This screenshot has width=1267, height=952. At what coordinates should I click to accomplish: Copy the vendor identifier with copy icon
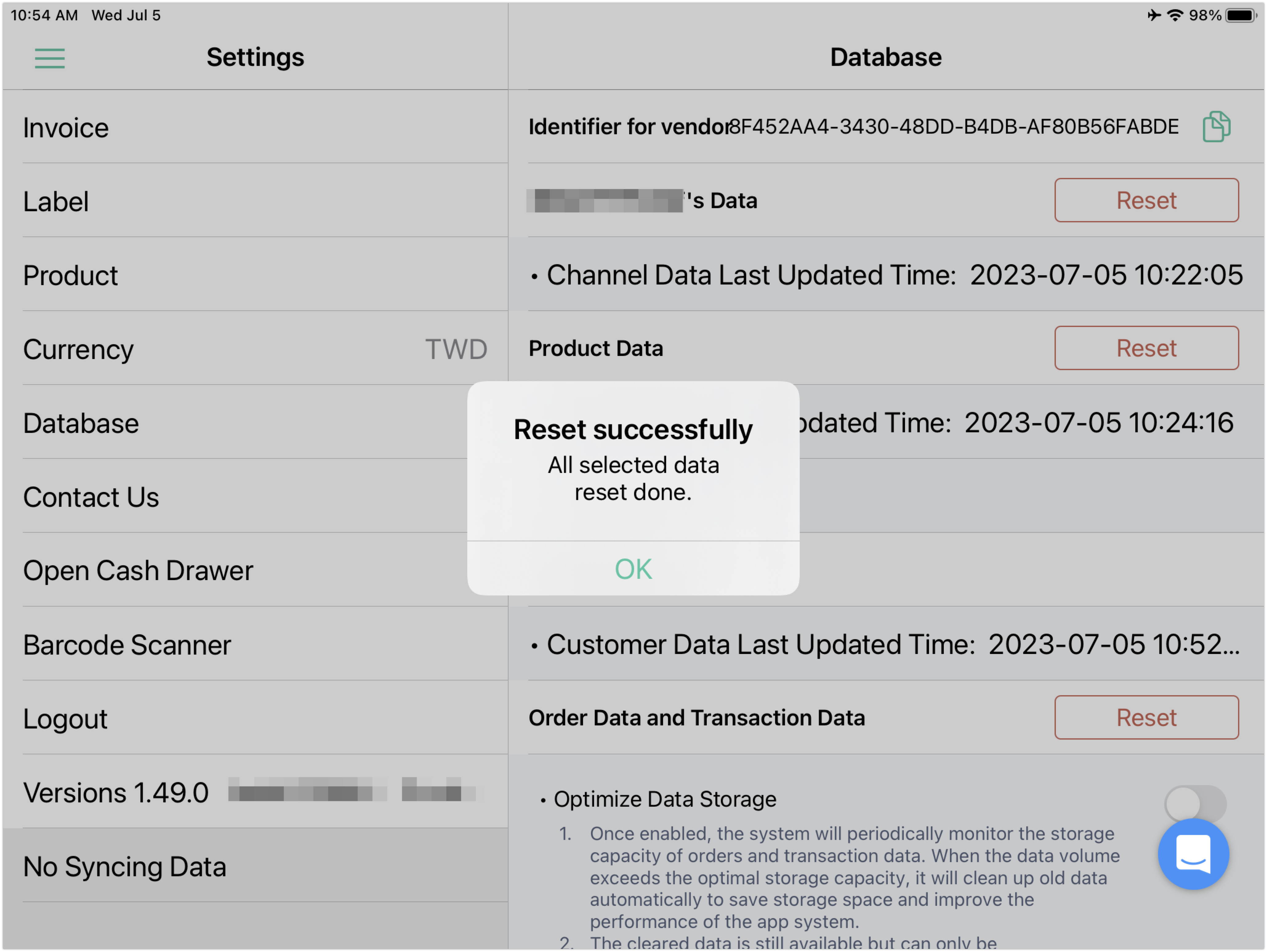(1216, 127)
